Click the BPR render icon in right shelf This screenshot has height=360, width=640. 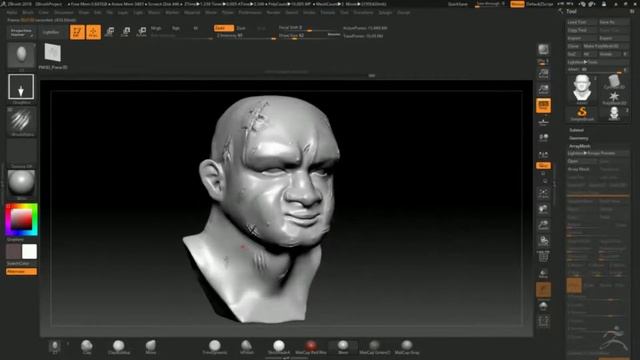[543, 50]
